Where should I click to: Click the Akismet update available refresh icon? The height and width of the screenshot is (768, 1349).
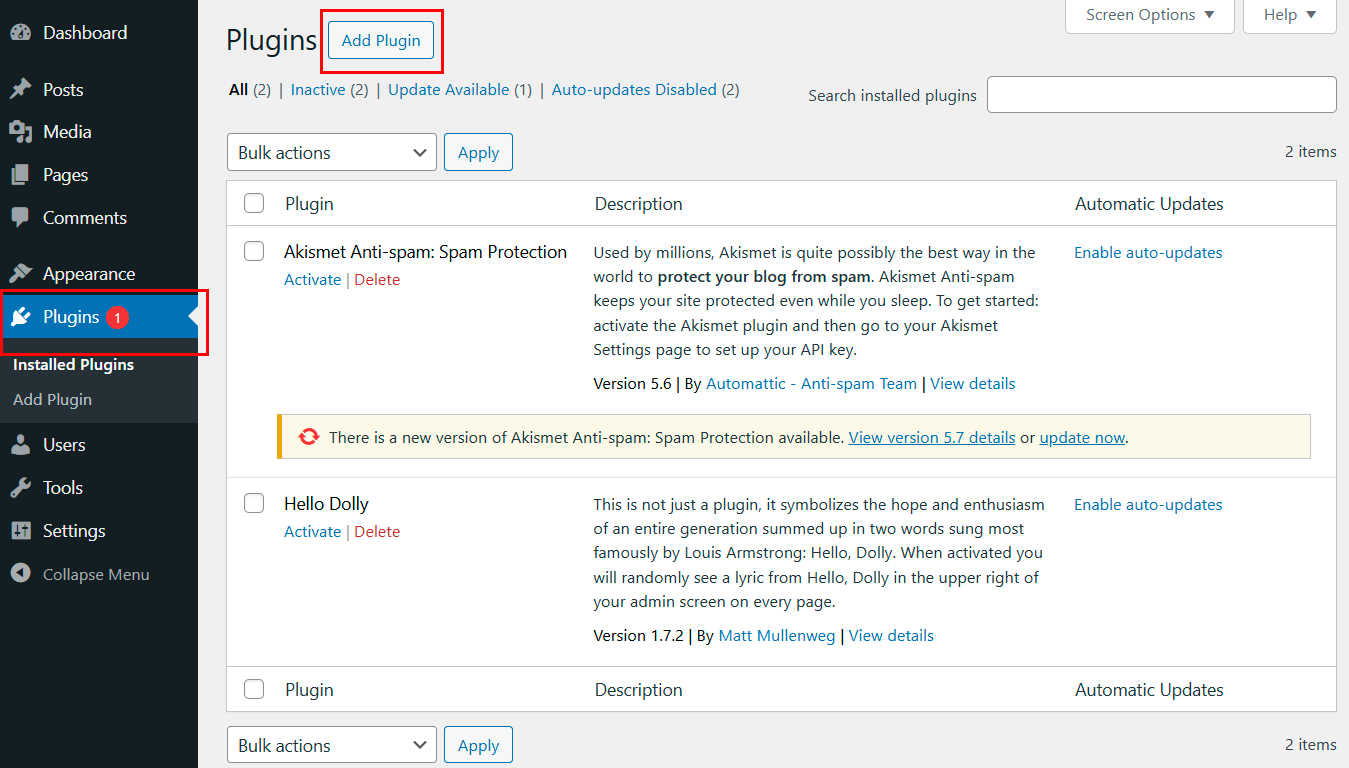(x=309, y=437)
